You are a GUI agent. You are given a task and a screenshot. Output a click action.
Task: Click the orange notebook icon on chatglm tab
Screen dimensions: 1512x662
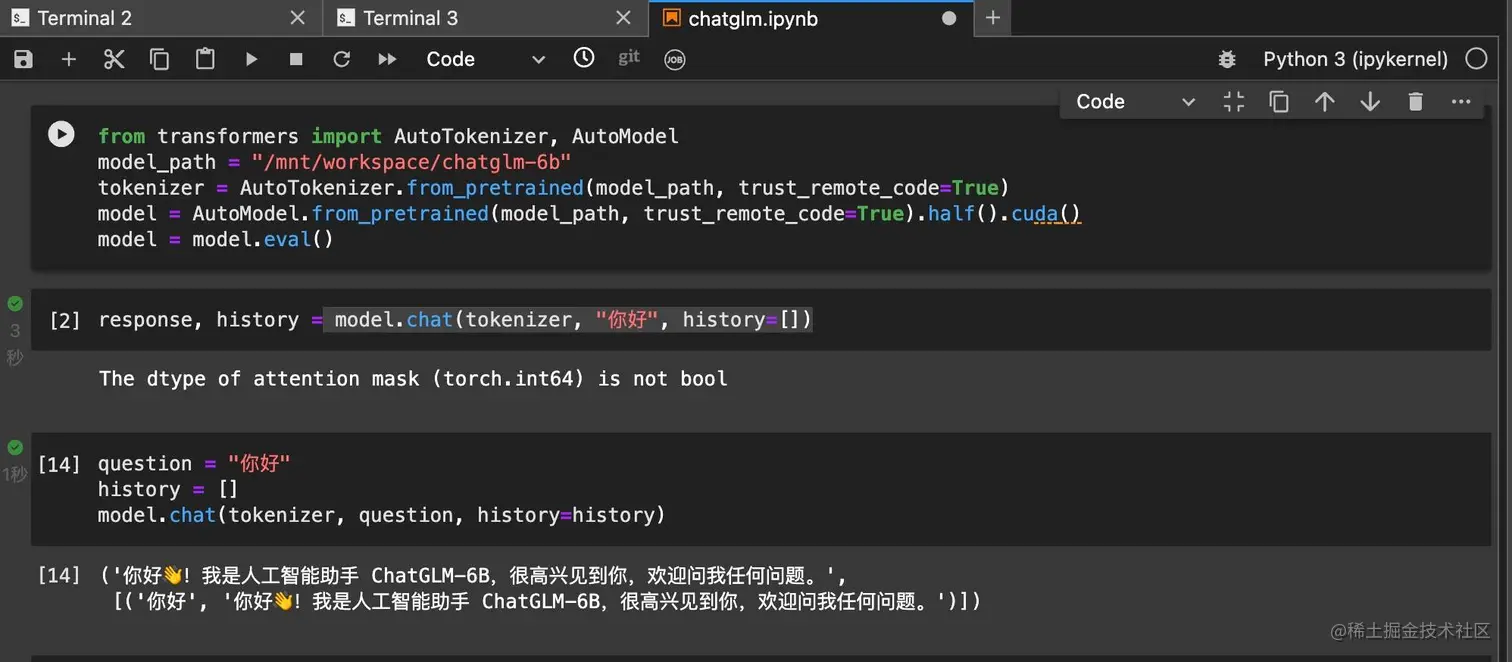point(671,18)
